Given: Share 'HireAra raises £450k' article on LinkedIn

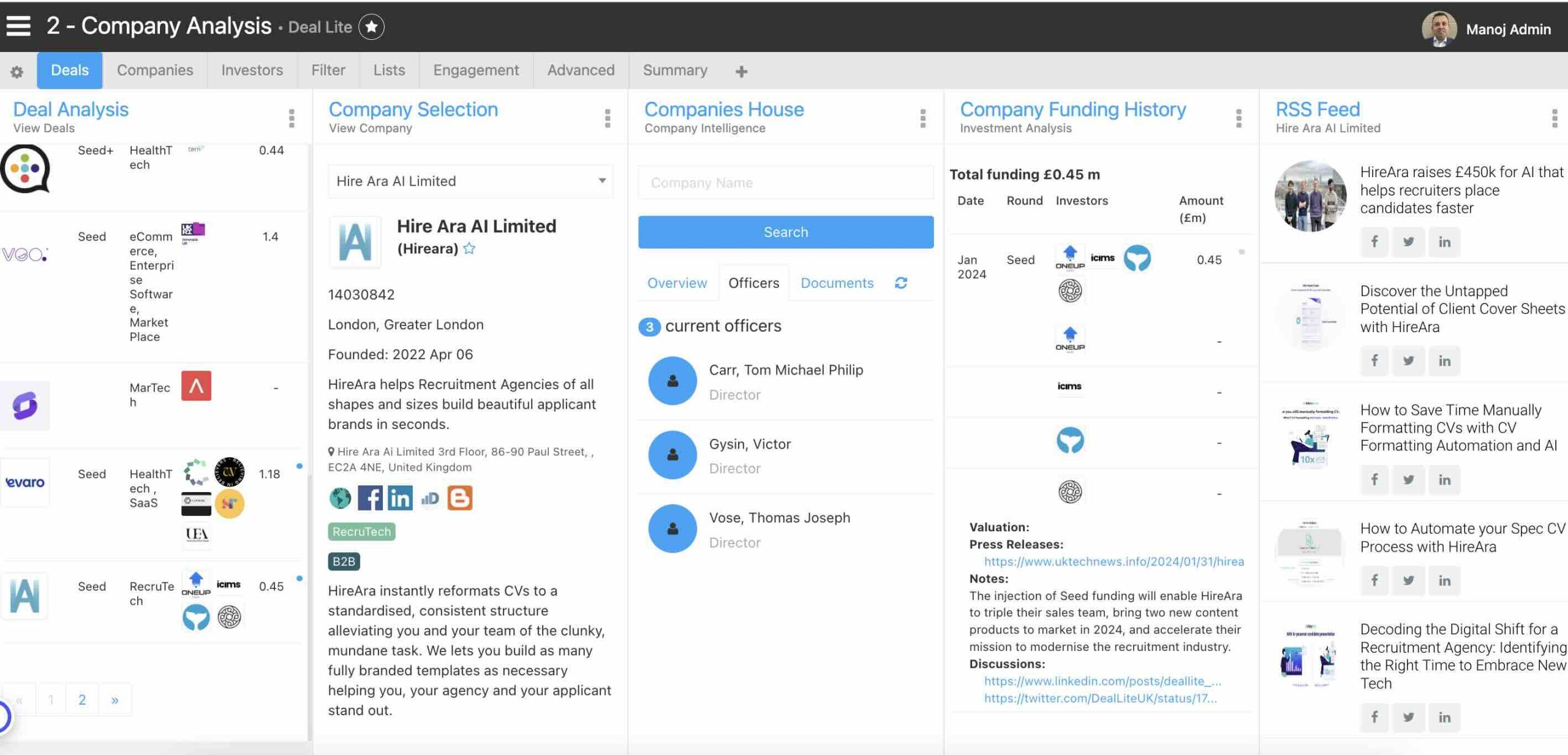Looking at the screenshot, I should (1444, 242).
